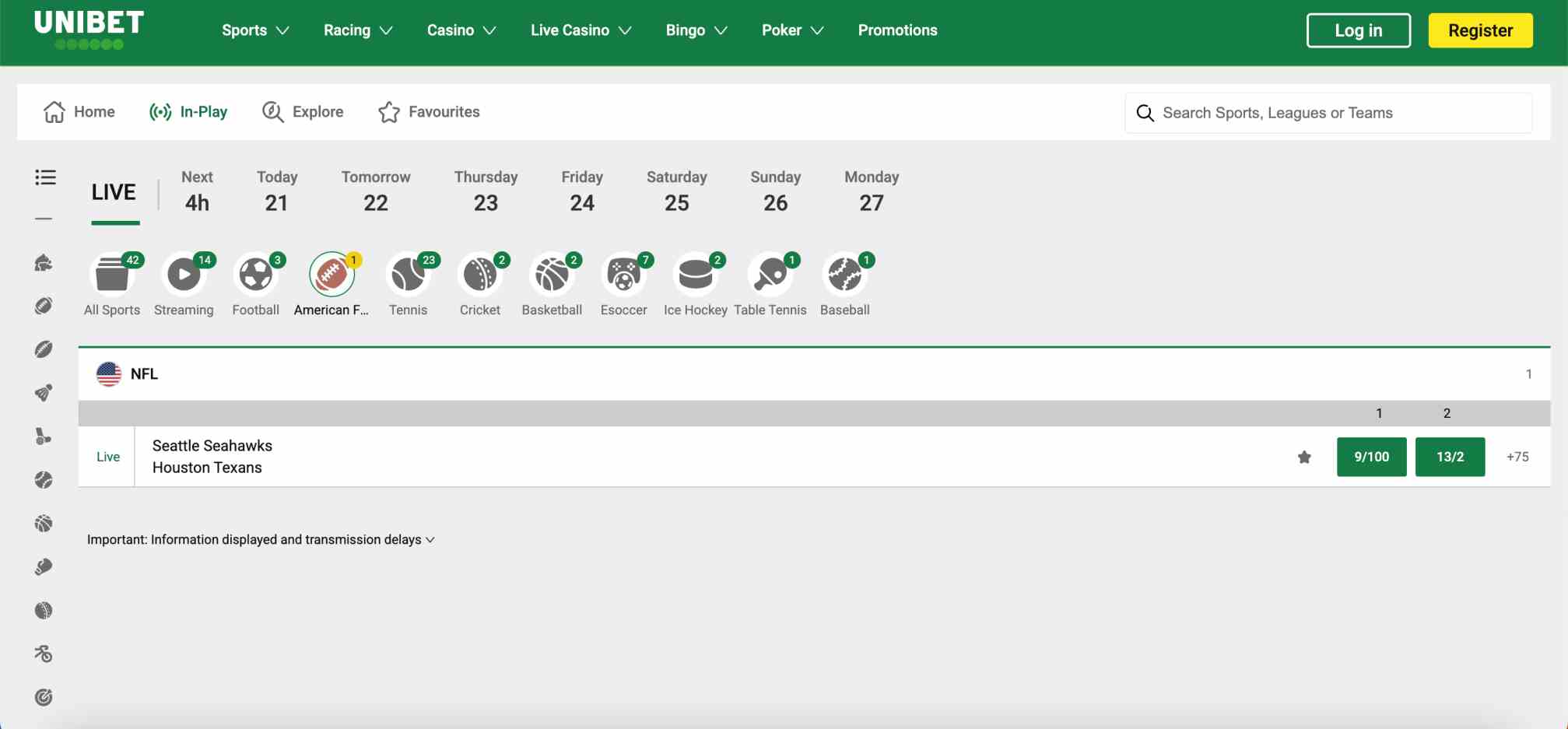
Task: Select the cycling icon in left sidebar
Action: click(x=44, y=654)
